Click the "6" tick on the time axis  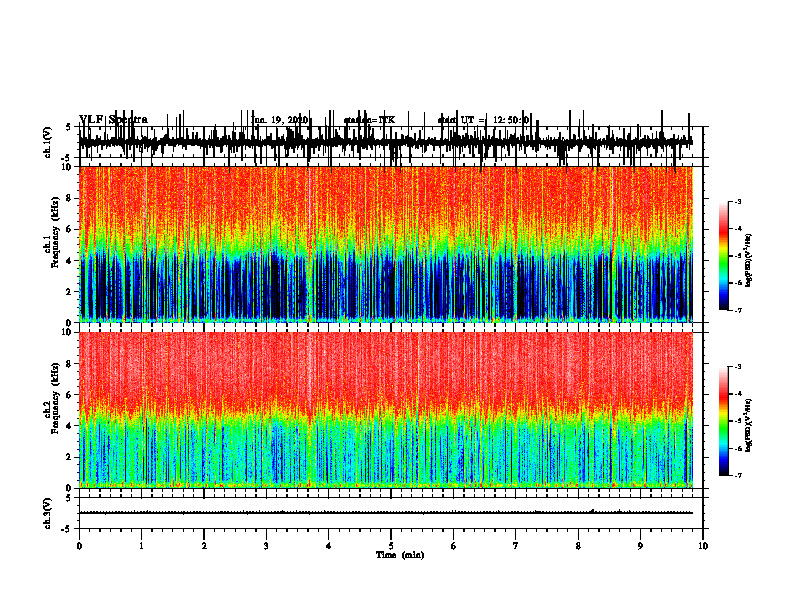tap(454, 546)
